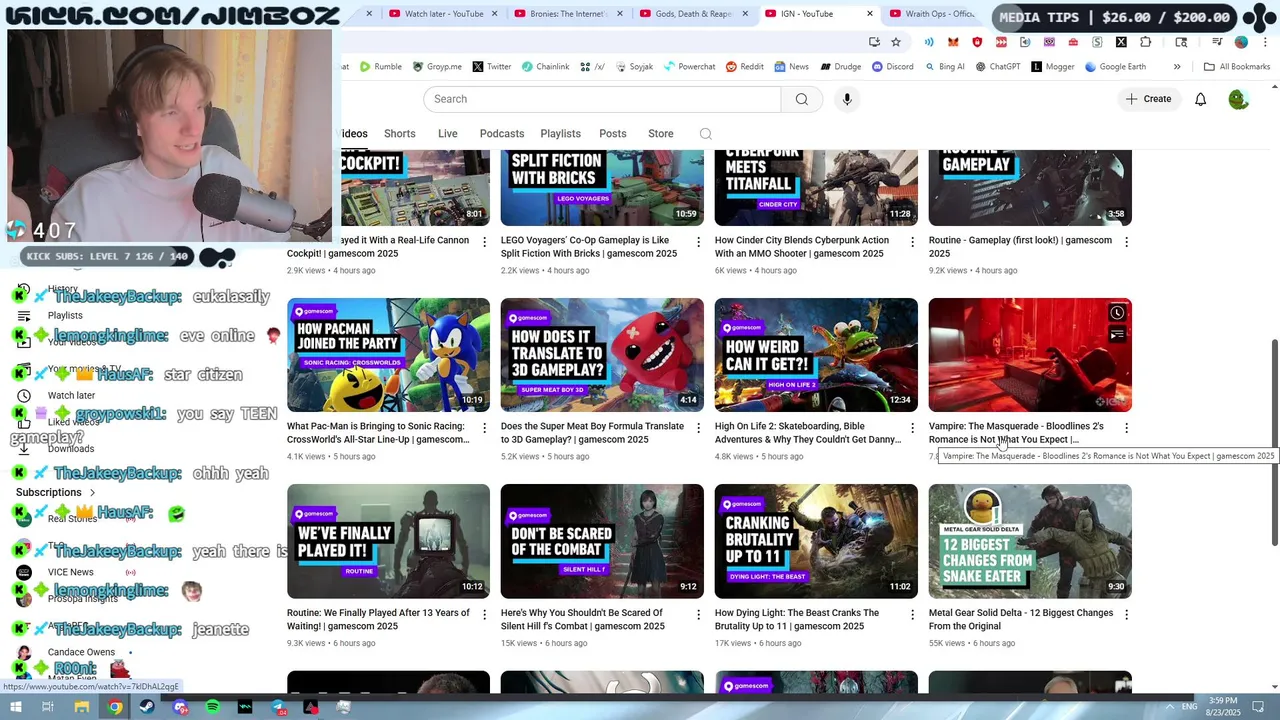Open options menu for Pac-Man Sonic Racing video

click(x=484, y=428)
